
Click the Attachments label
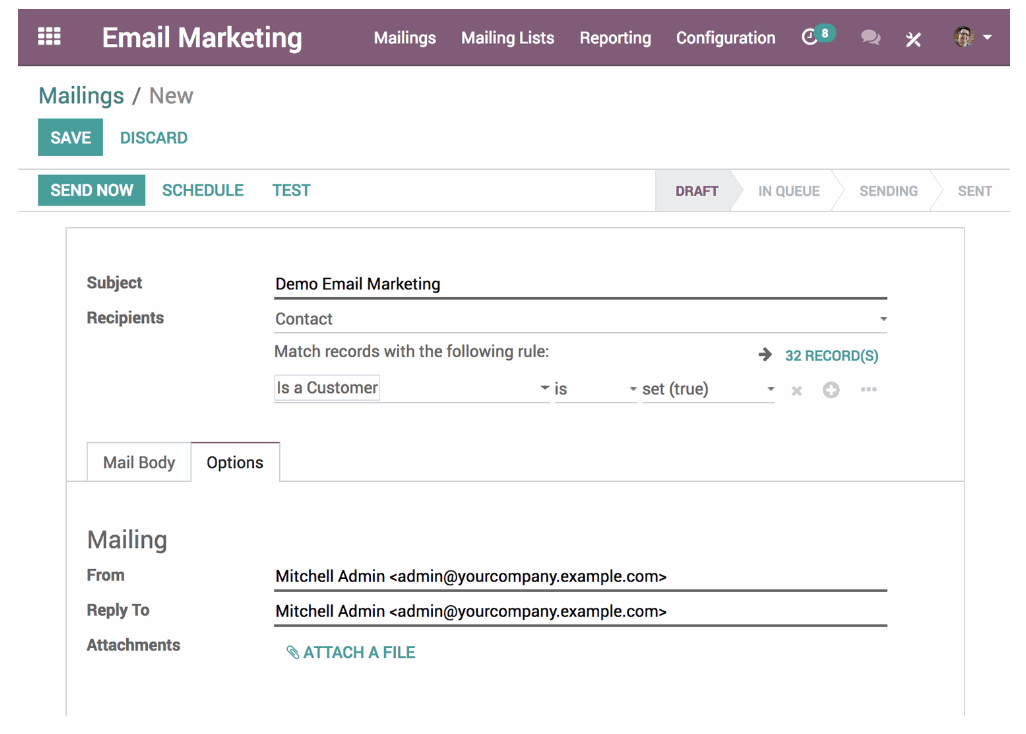(133, 645)
